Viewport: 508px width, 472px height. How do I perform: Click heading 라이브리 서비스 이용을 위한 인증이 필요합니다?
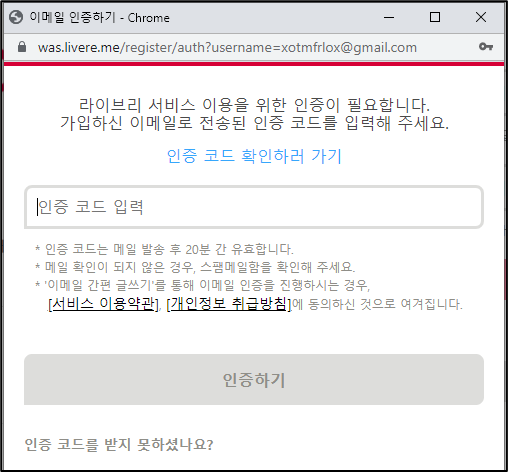click(x=254, y=105)
